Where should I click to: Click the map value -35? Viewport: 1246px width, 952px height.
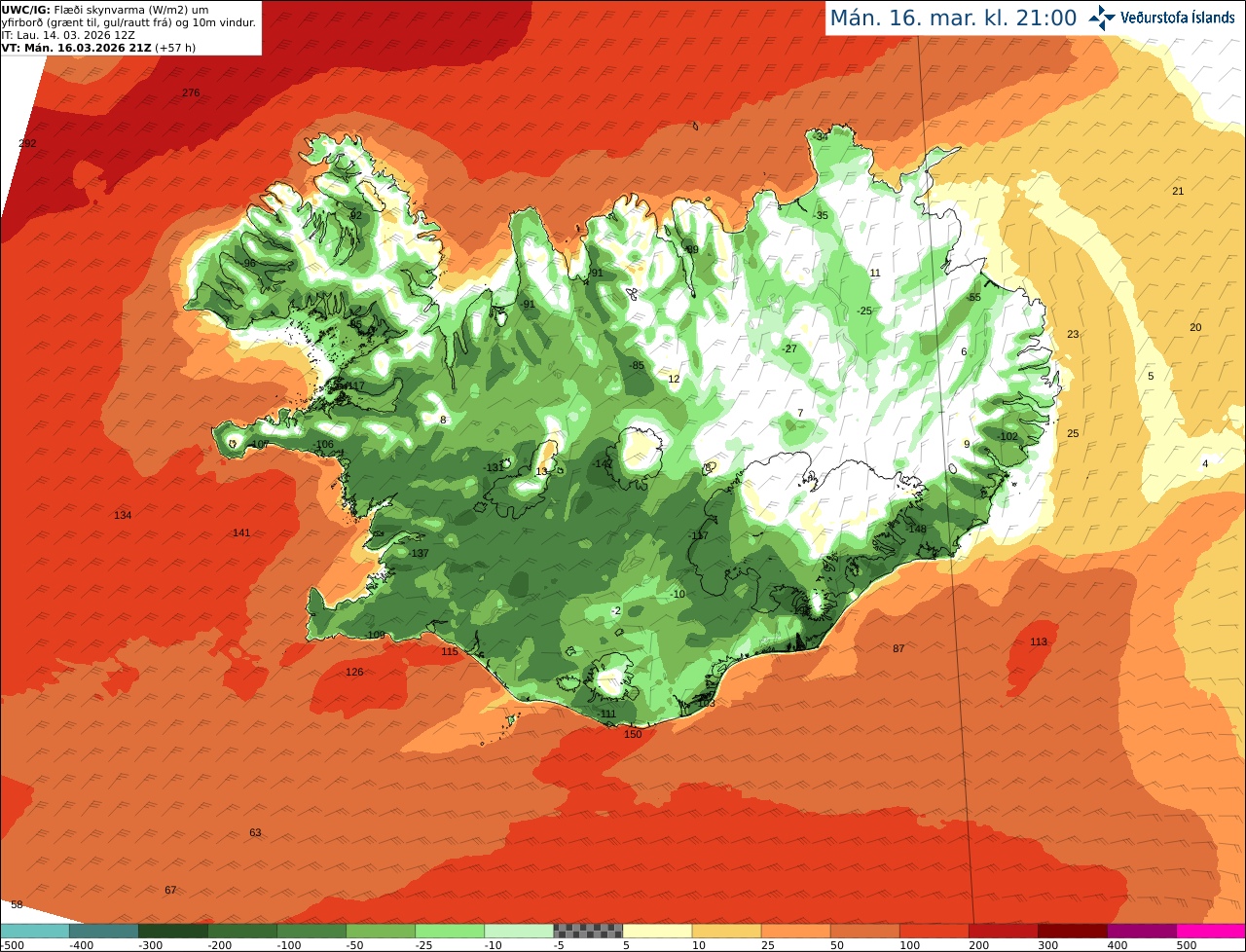[x=821, y=215]
